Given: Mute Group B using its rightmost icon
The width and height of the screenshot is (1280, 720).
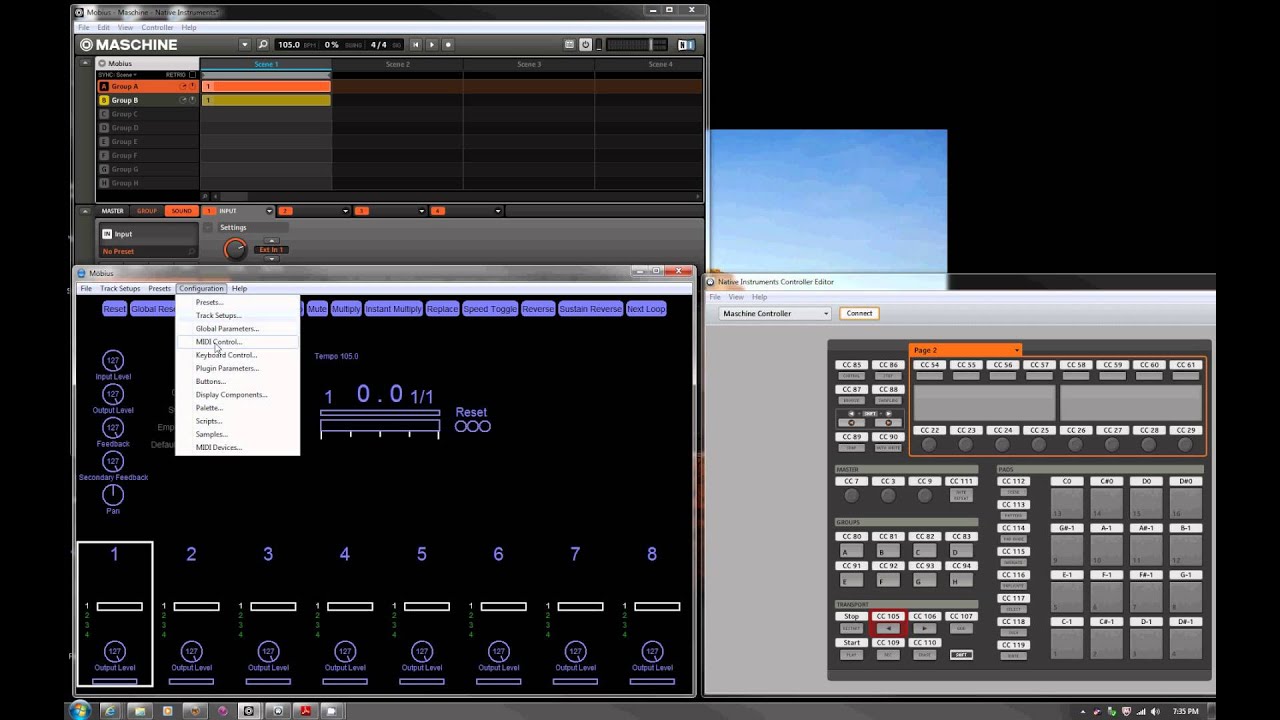Looking at the screenshot, I should coord(192,100).
